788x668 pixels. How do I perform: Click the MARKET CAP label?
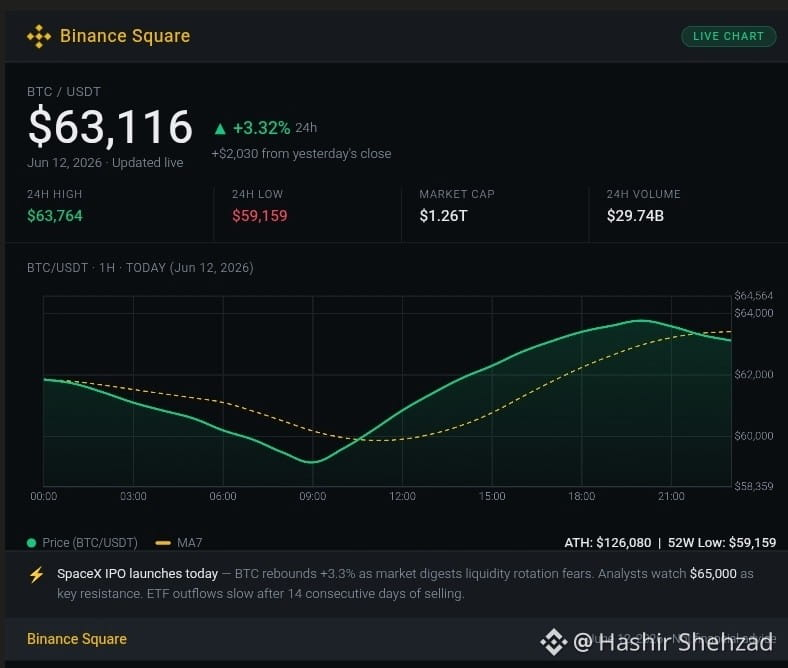click(x=457, y=194)
